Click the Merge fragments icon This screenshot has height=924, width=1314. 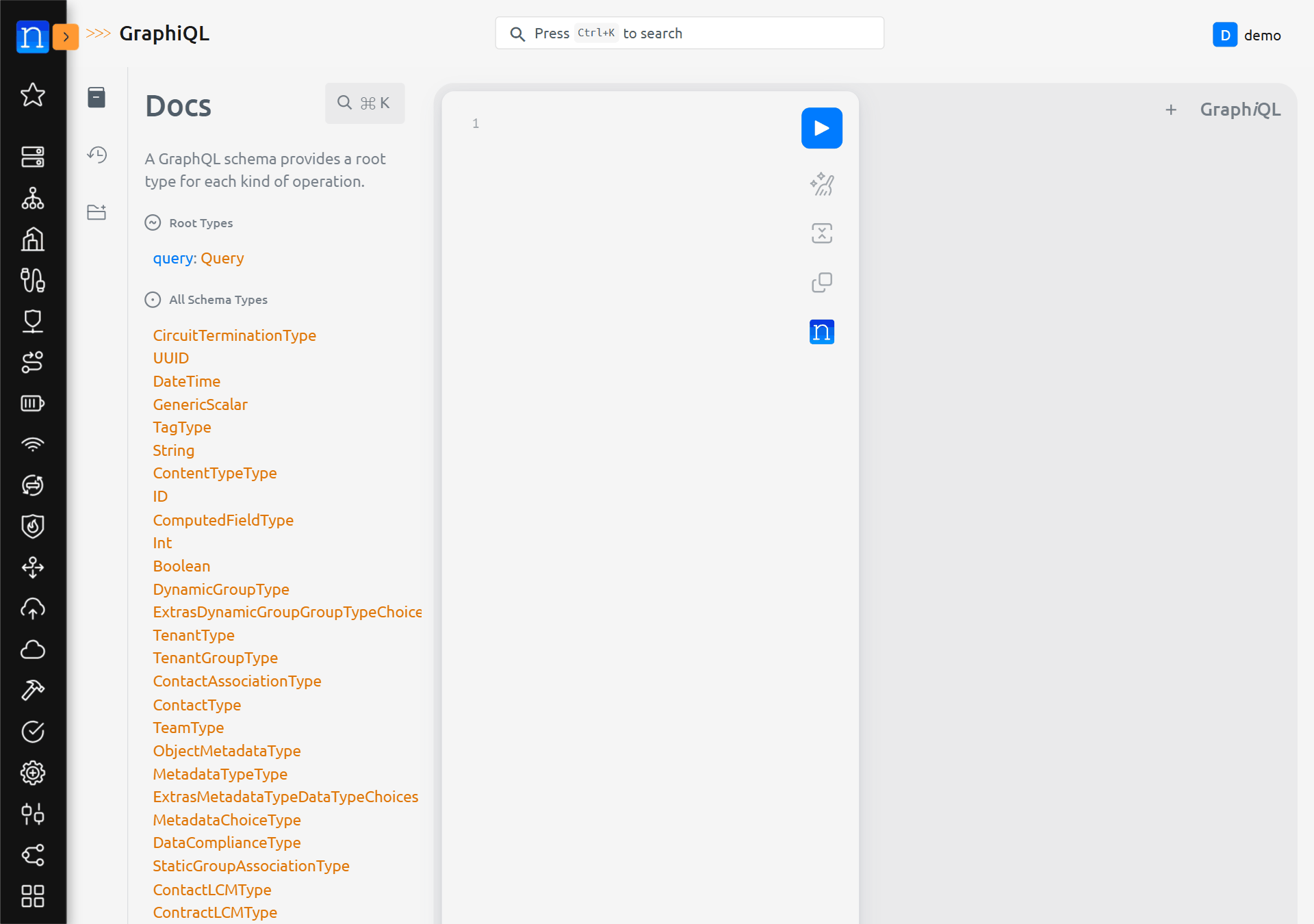pyautogui.click(x=821, y=233)
